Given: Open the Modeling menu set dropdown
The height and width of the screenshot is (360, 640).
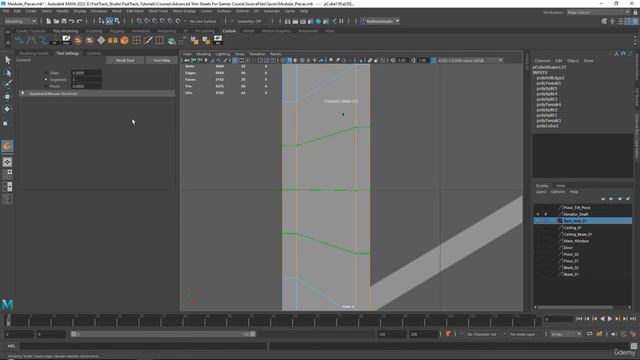Looking at the screenshot, I should tap(20, 21).
